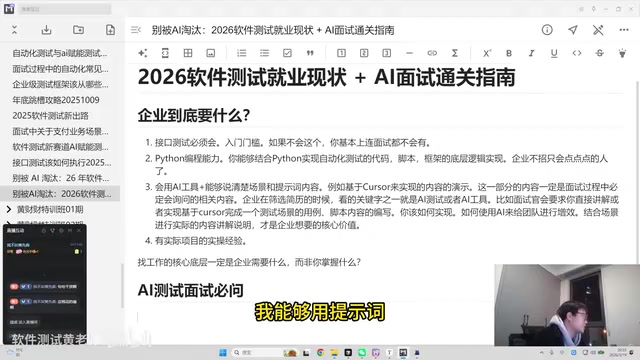Open note 软件测试新赛道AI赋能测
Image resolution: width=640 pixels, height=360 pixels.
pyautogui.click(x=60, y=147)
